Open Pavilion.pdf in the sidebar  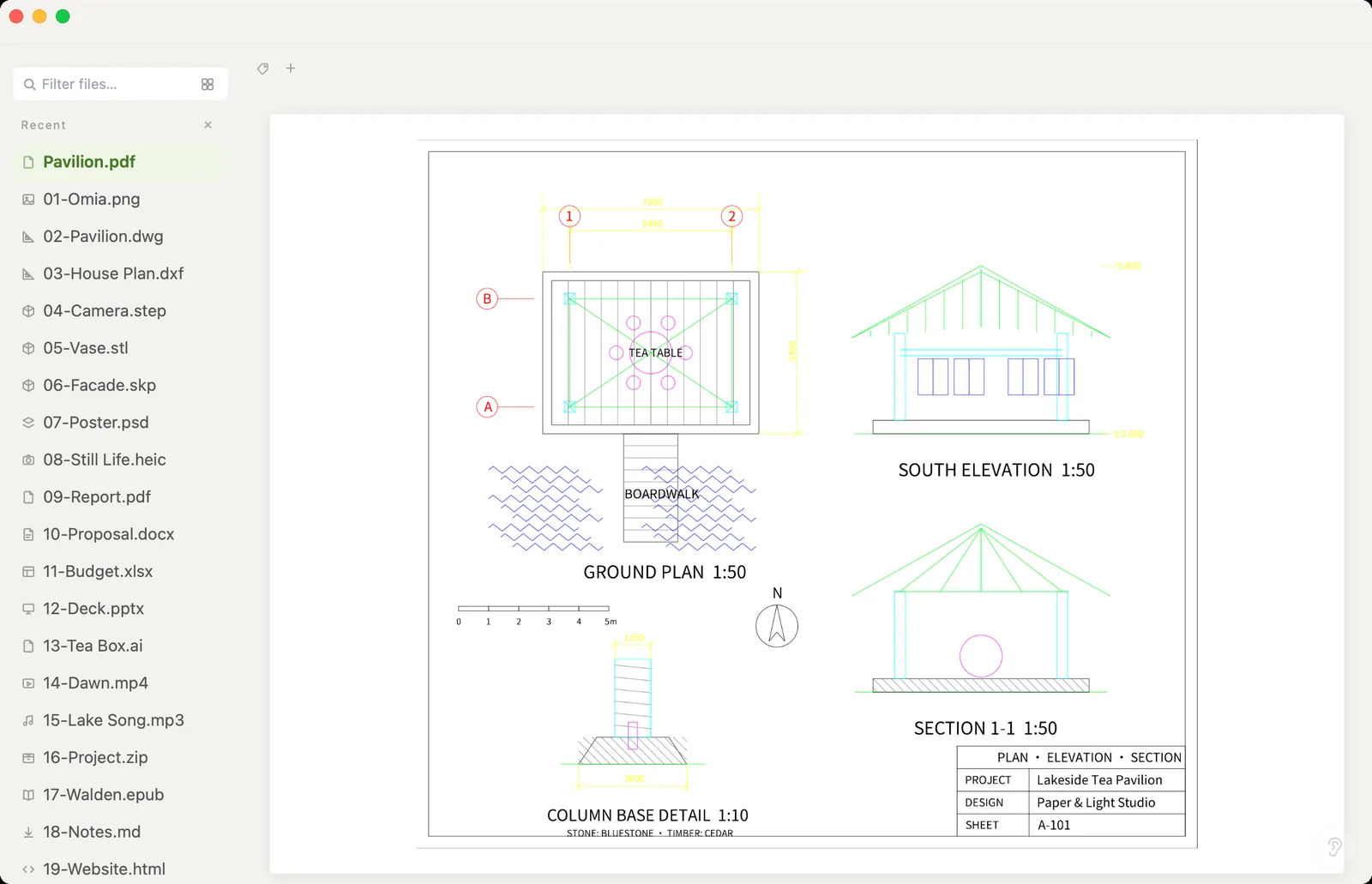(x=120, y=162)
